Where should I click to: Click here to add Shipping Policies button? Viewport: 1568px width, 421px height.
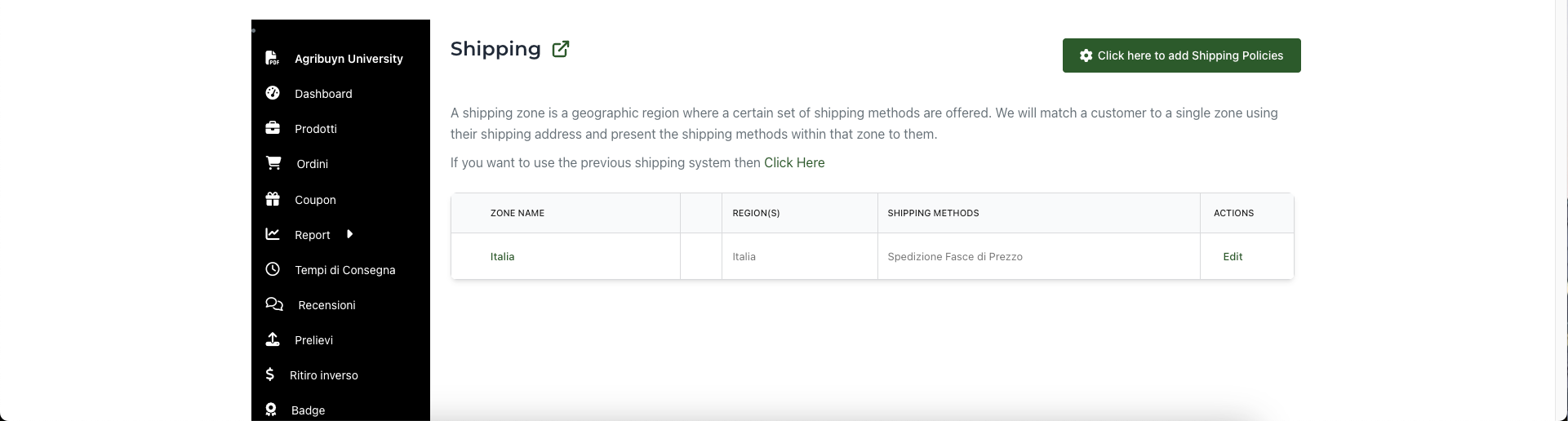pyautogui.click(x=1181, y=55)
